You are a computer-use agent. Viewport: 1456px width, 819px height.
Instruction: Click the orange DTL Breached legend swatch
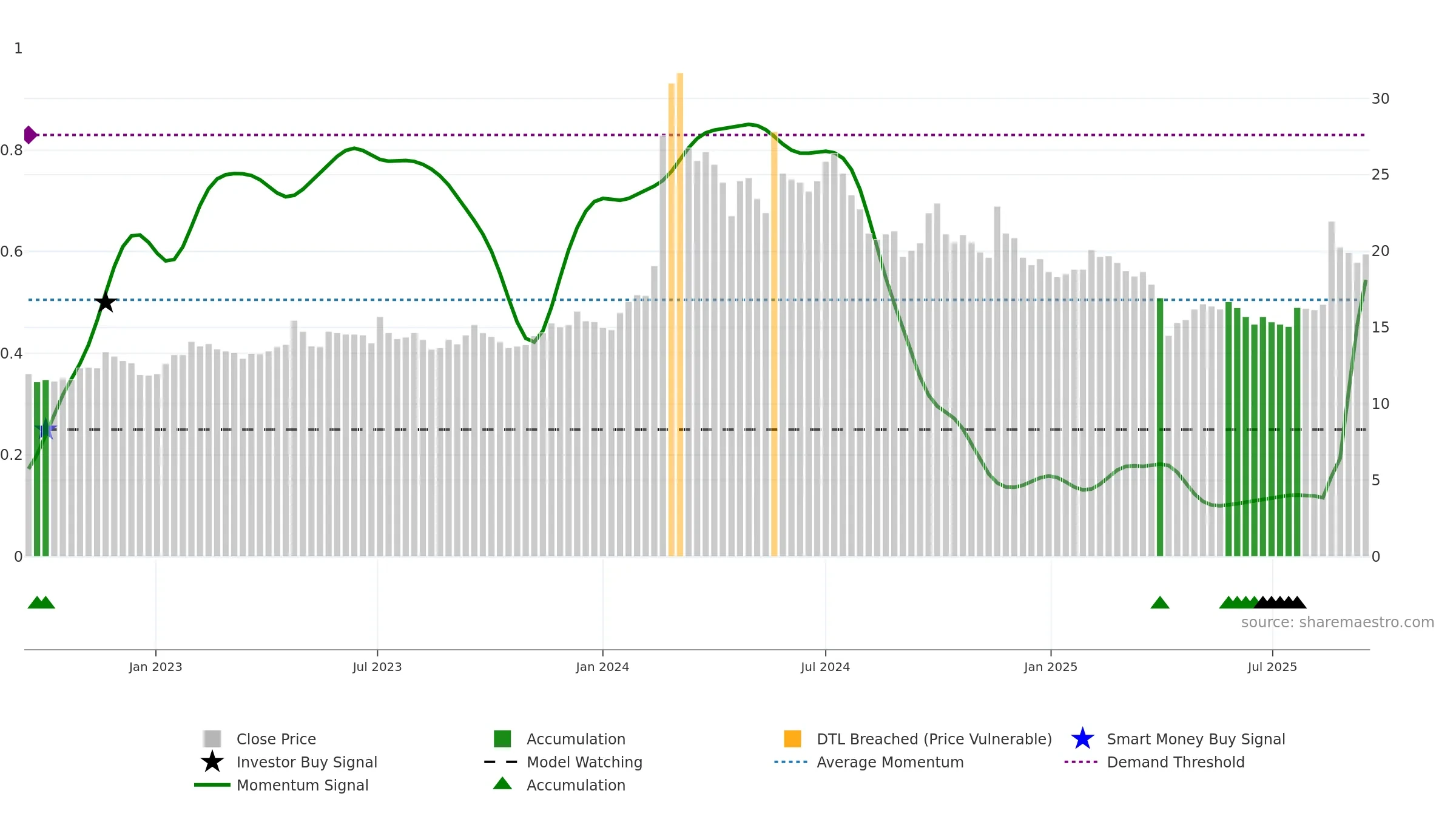point(792,739)
